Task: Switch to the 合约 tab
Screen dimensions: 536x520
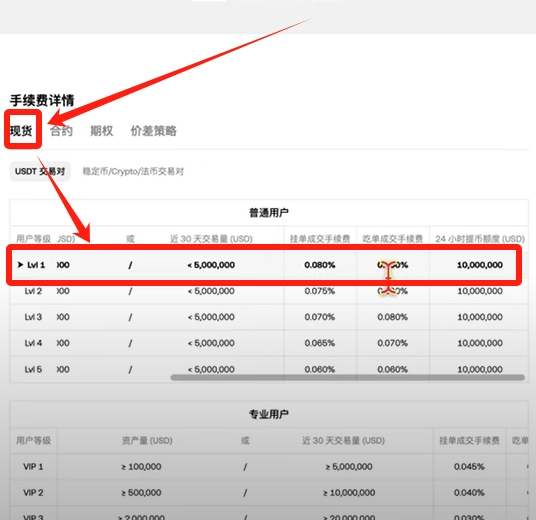Action: coord(61,131)
